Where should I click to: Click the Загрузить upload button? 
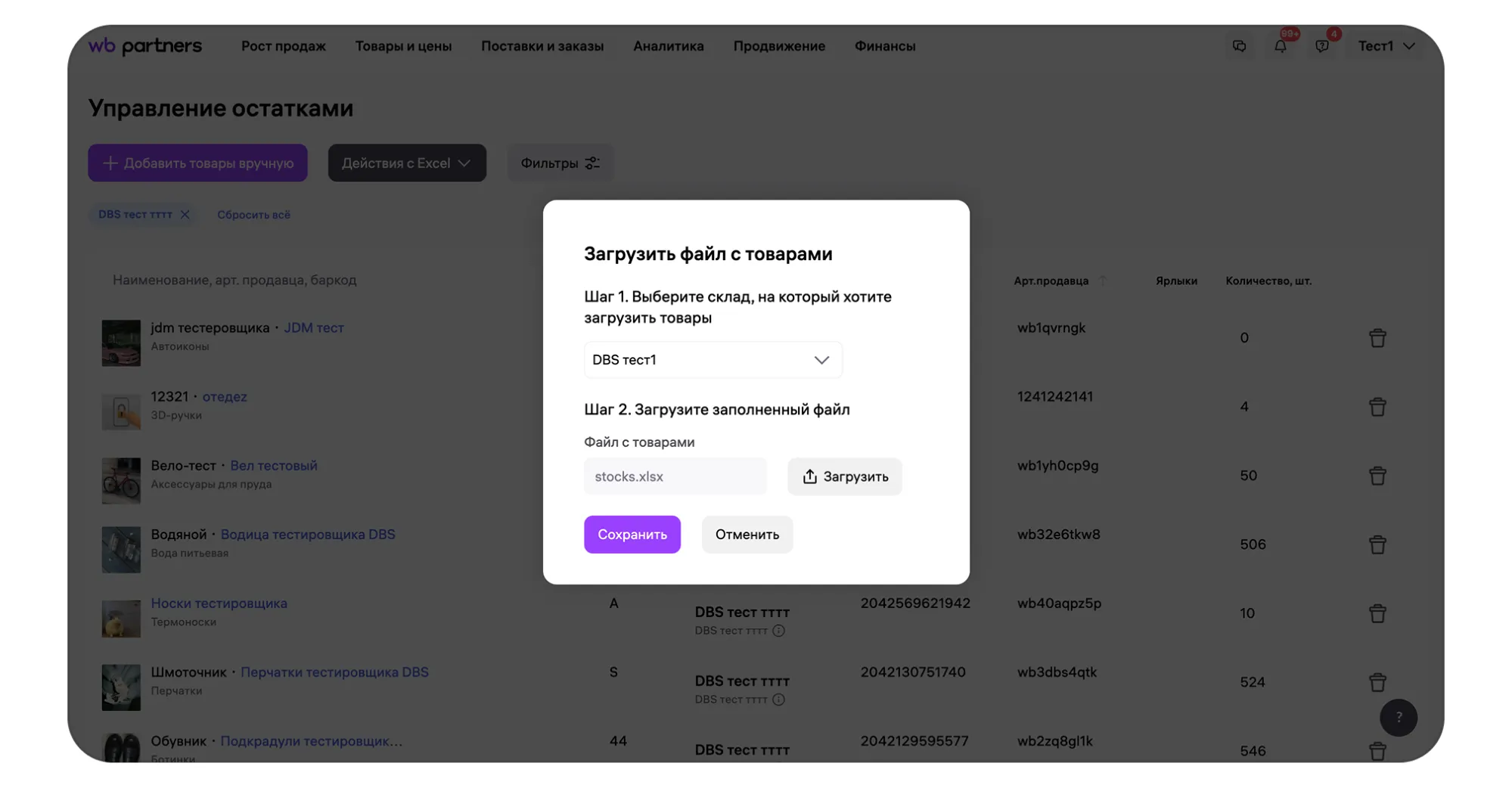pyautogui.click(x=844, y=476)
